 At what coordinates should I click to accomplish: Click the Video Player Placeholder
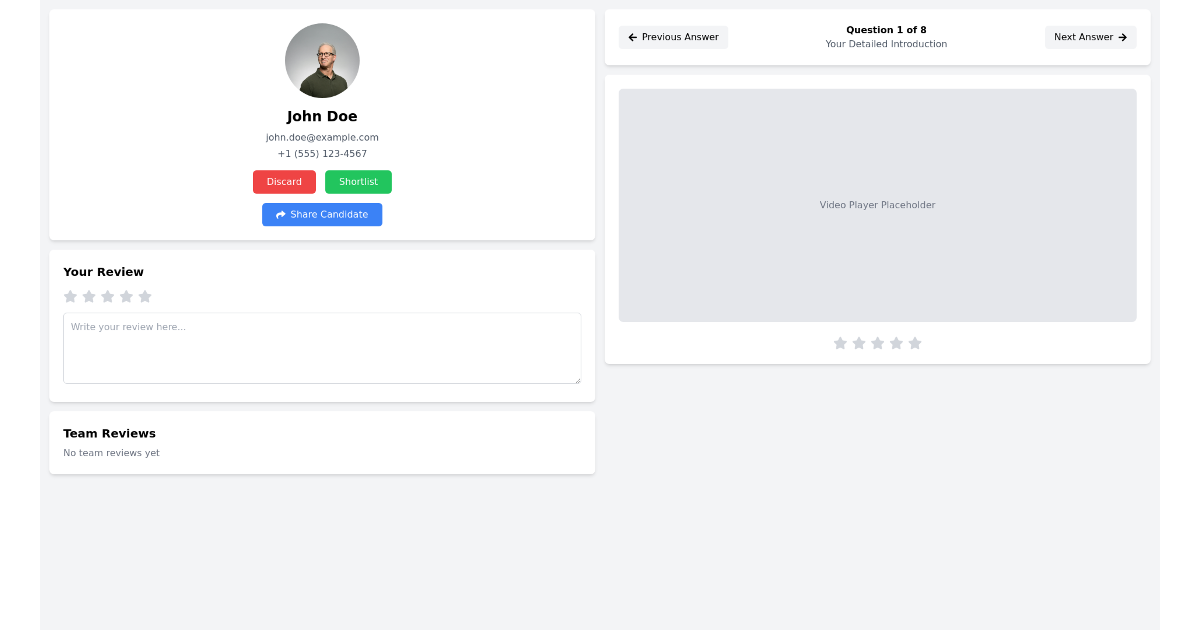877,205
